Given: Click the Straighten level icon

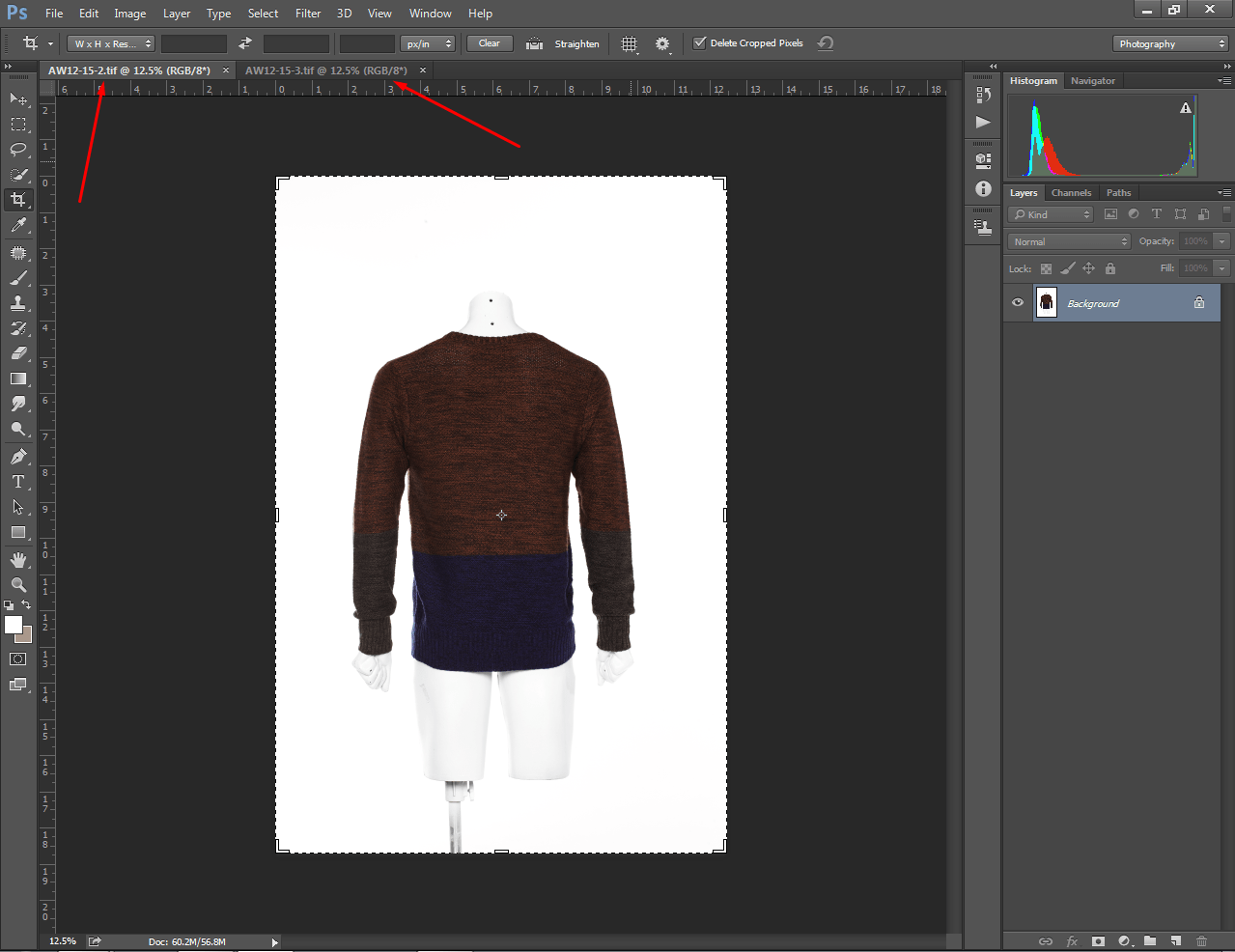Looking at the screenshot, I should coord(534,43).
